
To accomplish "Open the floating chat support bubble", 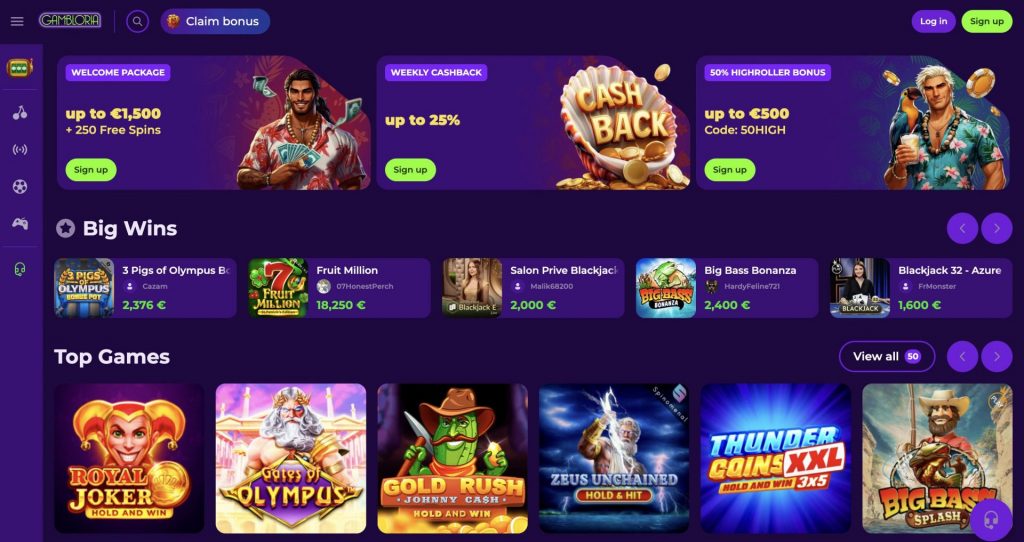I will pyautogui.click(x=991, y=520).
